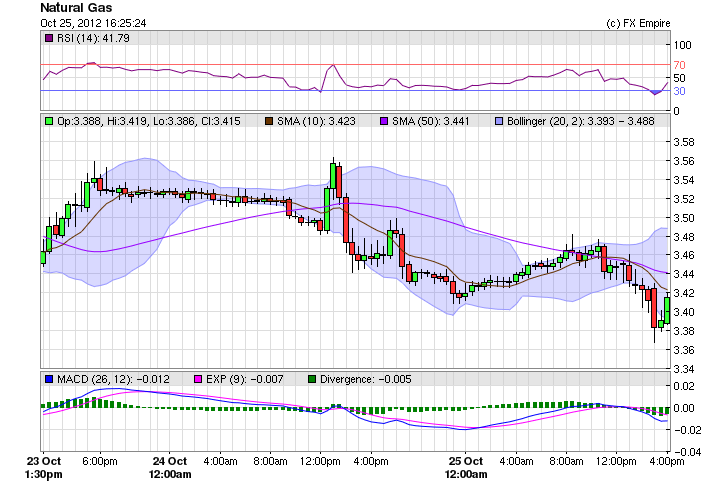Click the magenta EXP (9) legend swatch
Viewport: 710px width, 487px height.
pos(198,379)
